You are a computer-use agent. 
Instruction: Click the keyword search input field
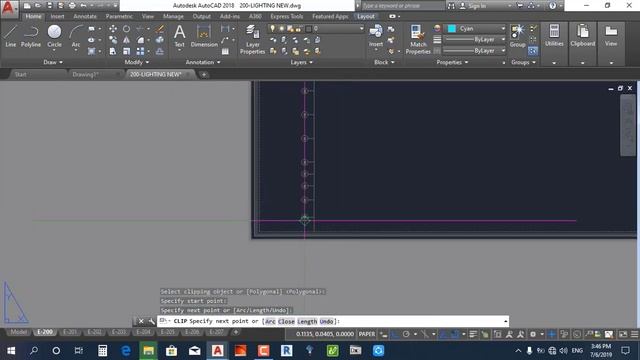(x=402, y=6)
